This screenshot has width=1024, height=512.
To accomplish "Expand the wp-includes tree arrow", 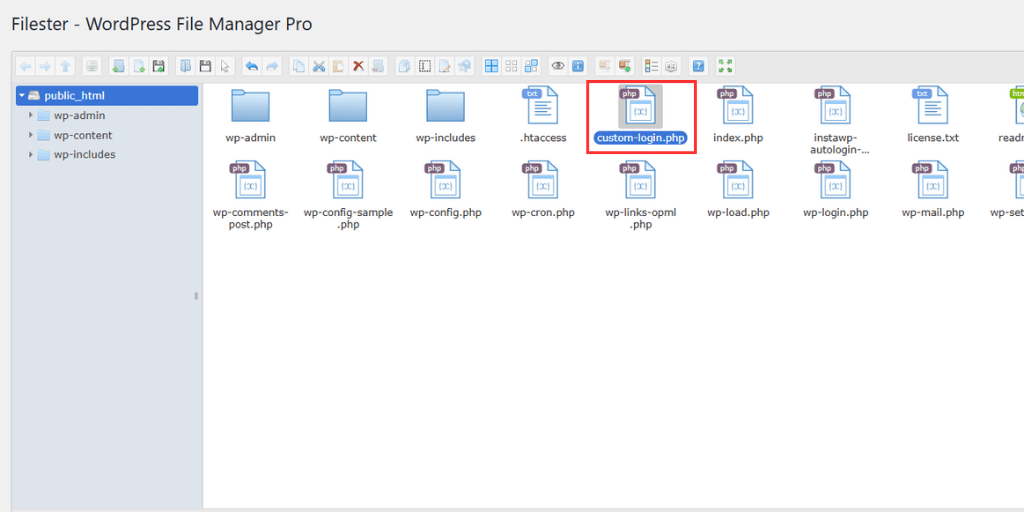I will [x=31, y=155].
